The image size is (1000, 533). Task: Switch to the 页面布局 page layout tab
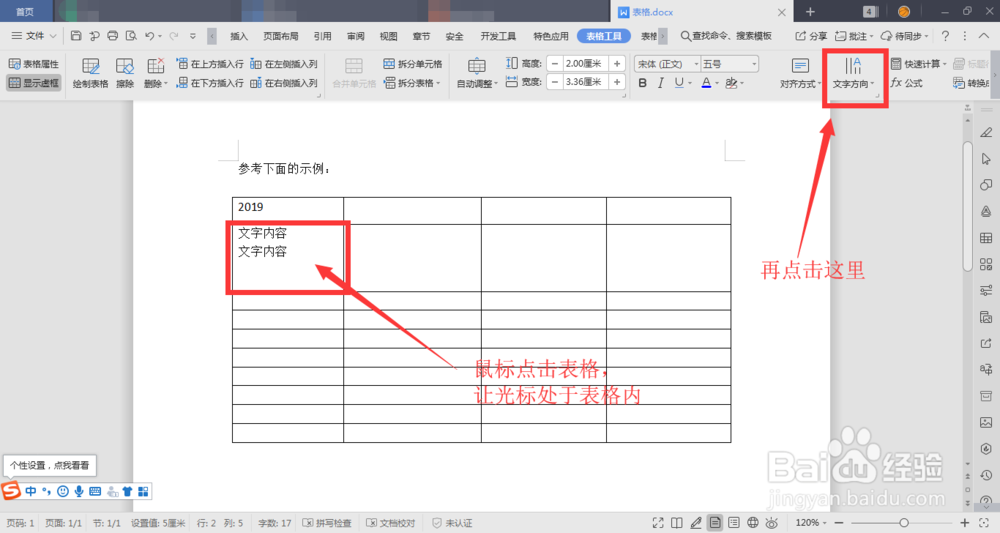pos(281,36)
